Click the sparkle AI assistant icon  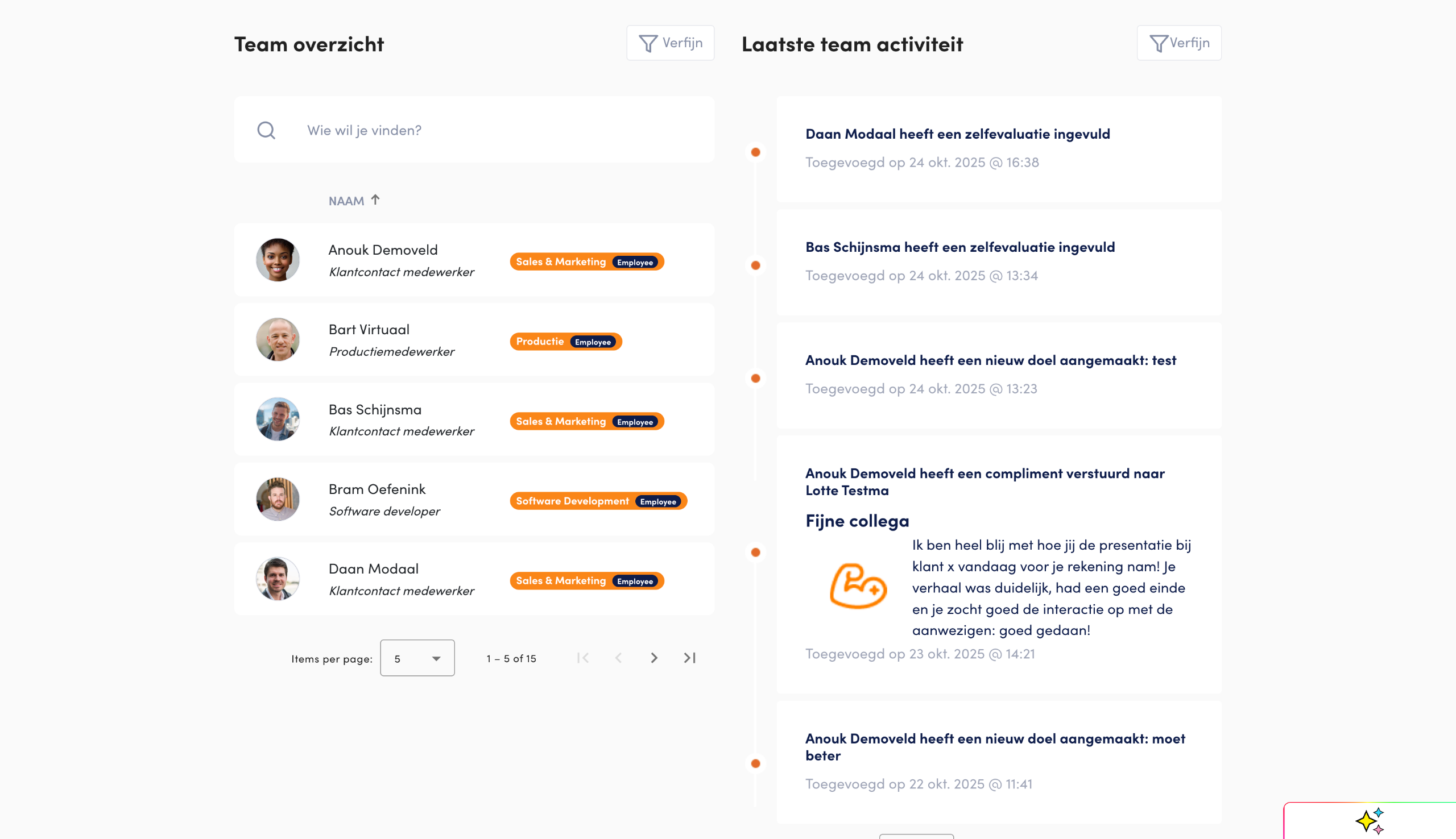pyautogui.click(x=1369, y=821)
